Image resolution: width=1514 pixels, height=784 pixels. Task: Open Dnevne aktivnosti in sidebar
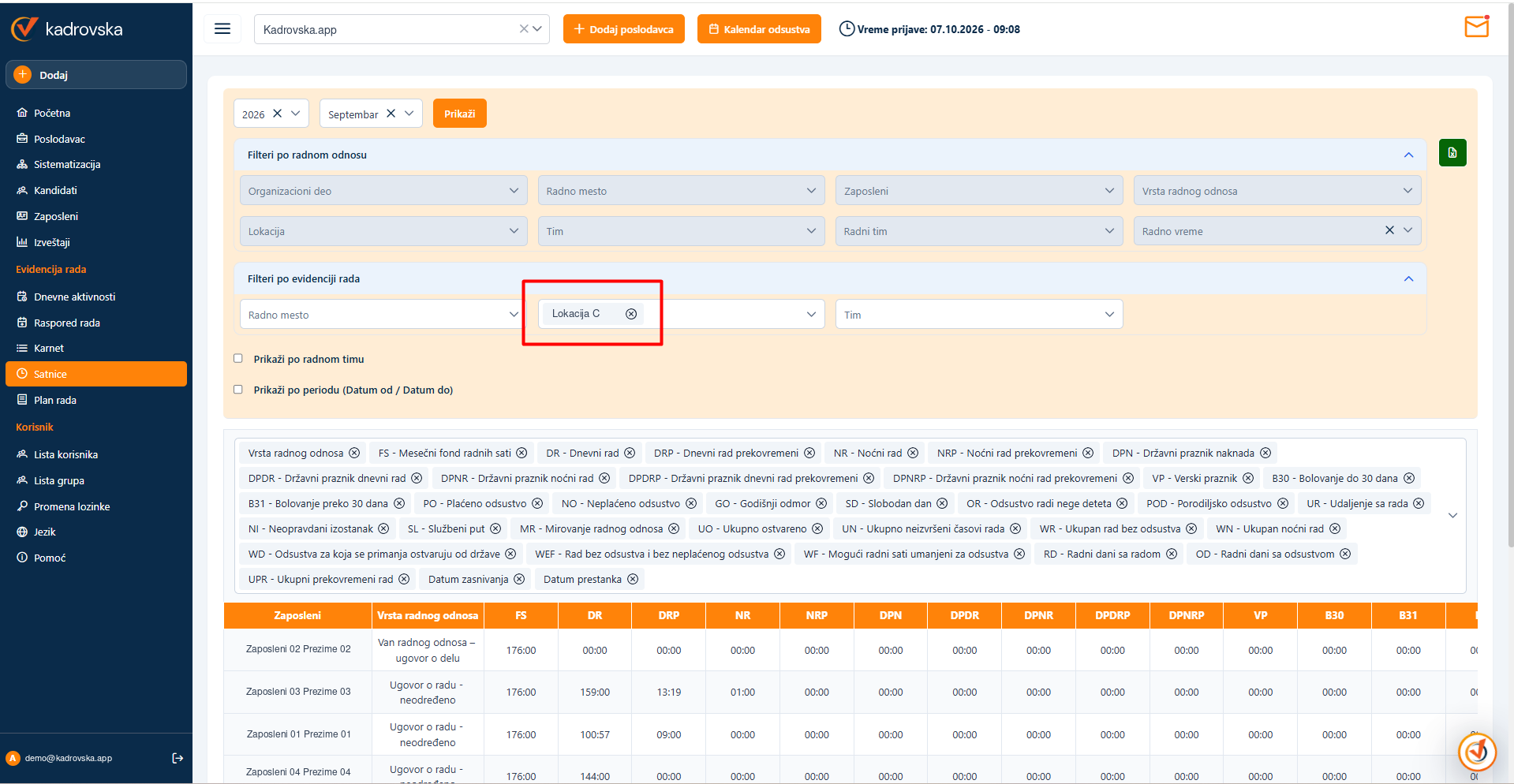(x=74, y=297)
